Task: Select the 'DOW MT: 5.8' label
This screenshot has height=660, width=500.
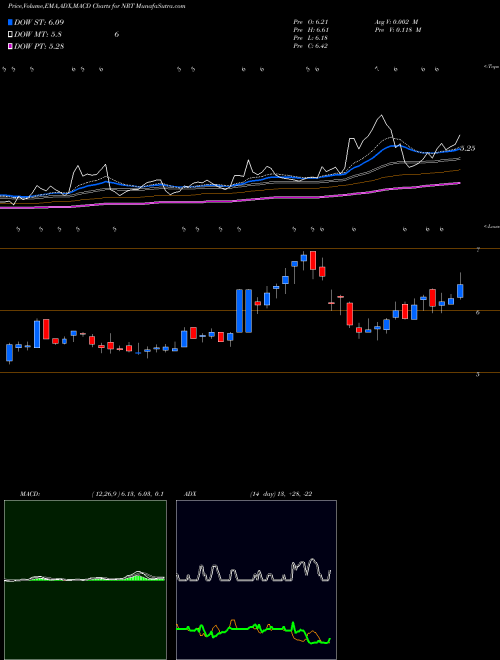Action: click(x=38, y=35)
